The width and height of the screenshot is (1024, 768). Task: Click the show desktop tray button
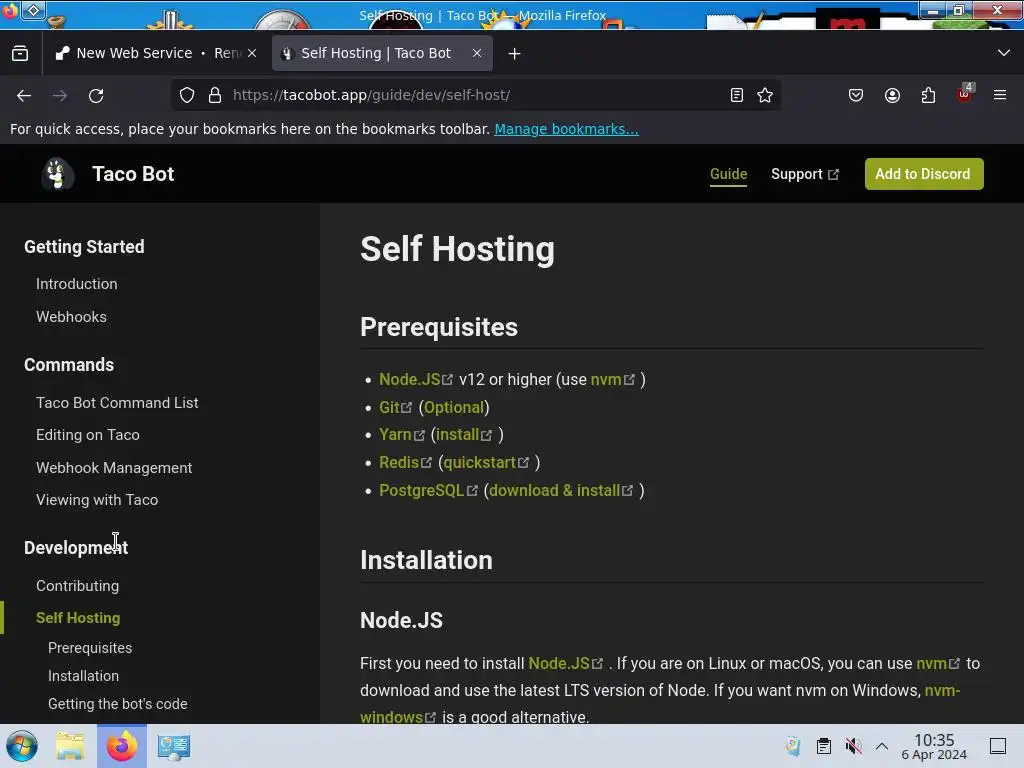tap(998, 746)
